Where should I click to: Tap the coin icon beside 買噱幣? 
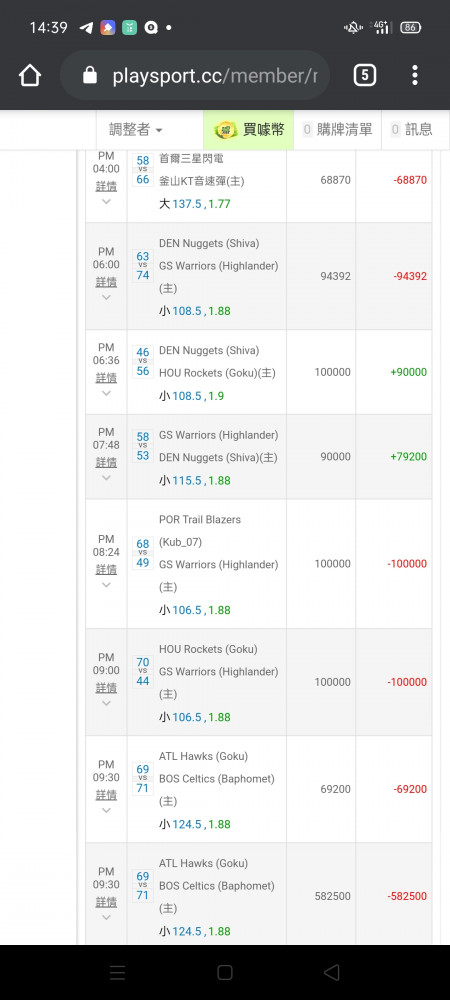225,130
